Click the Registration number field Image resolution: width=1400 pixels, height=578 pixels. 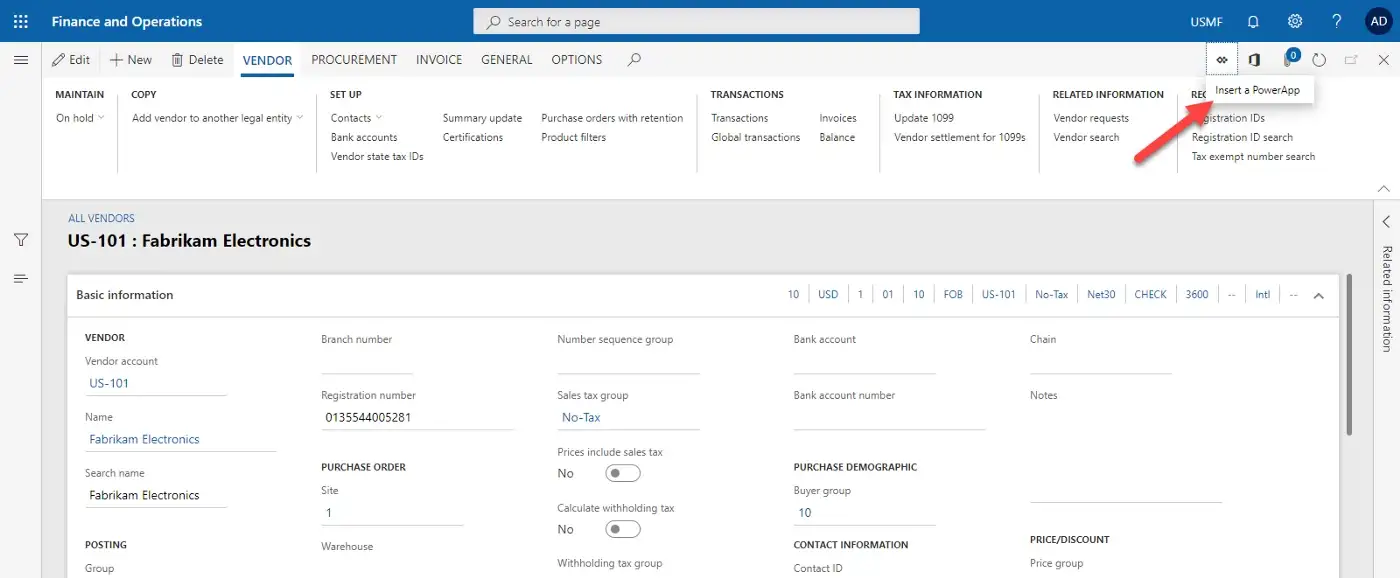(417, 417)
